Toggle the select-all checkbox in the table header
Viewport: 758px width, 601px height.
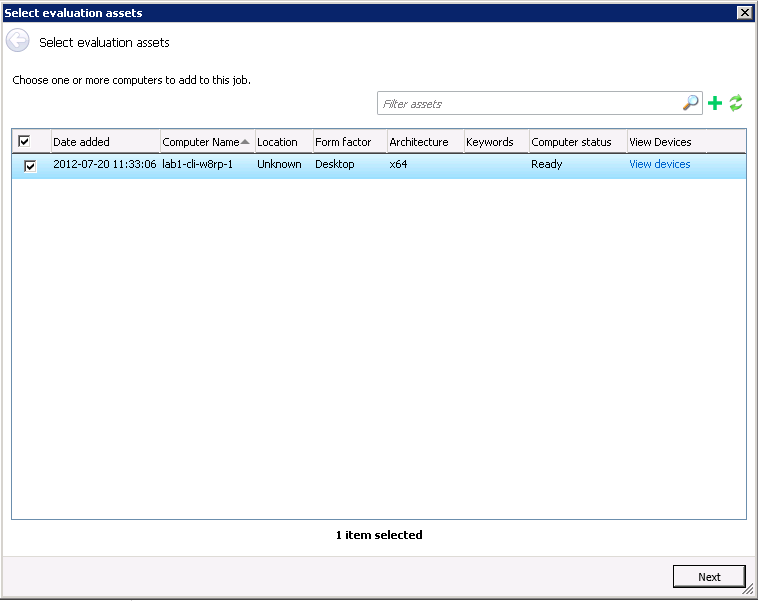point(24,142)
